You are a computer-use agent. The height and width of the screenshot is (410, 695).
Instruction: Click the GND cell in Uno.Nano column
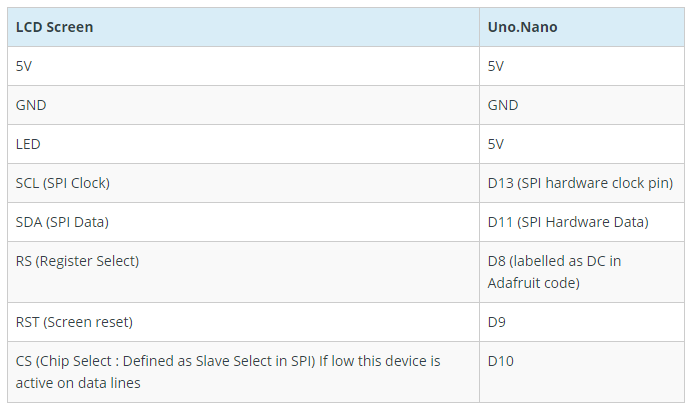(x=582, y=105)
